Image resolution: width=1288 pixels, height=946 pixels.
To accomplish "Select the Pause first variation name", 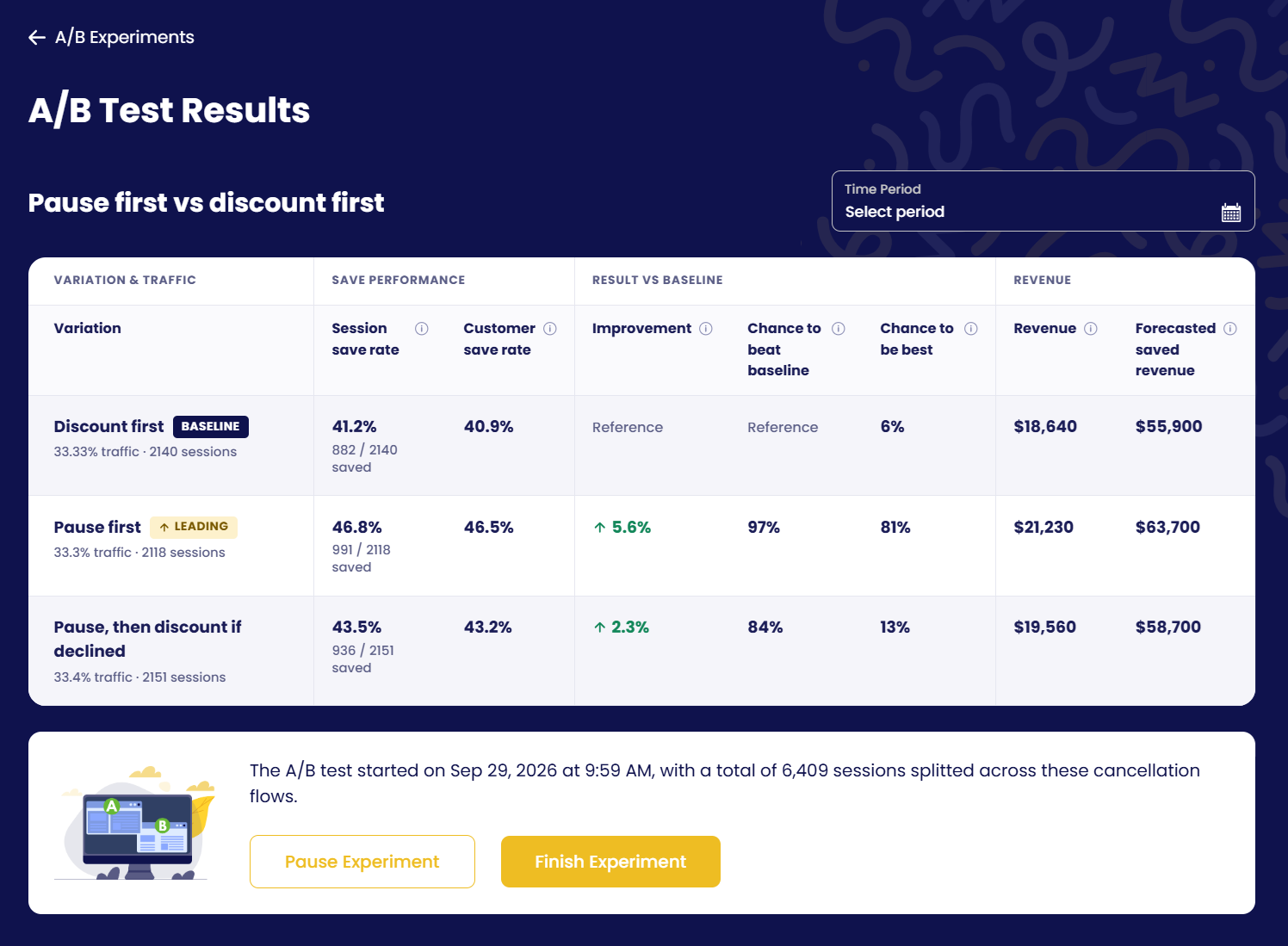I will (x=97, y=527).
